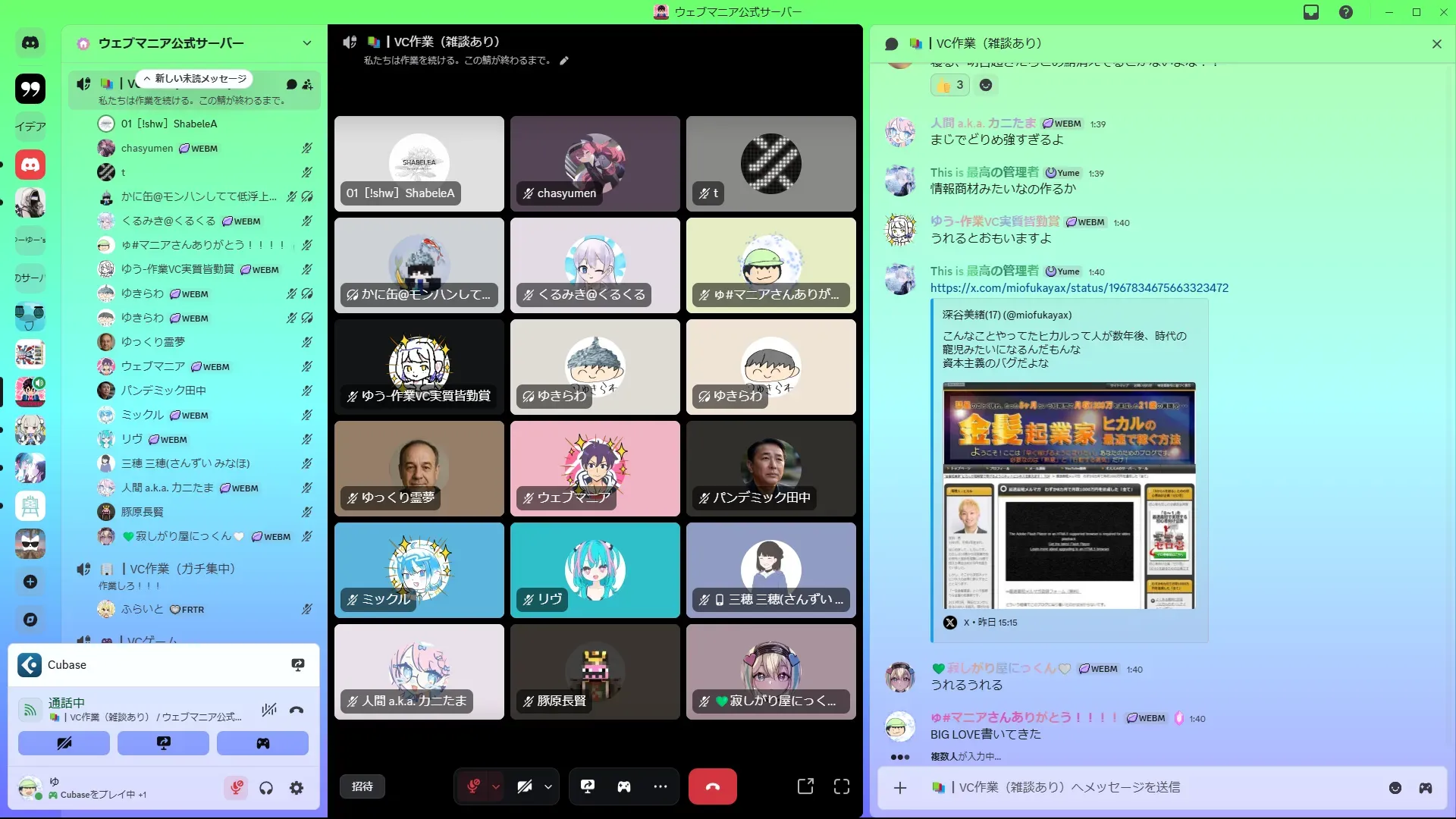Screen dimensions: 1456x819
Task: Click the 招待 invite button
Action: coord(362,786)
